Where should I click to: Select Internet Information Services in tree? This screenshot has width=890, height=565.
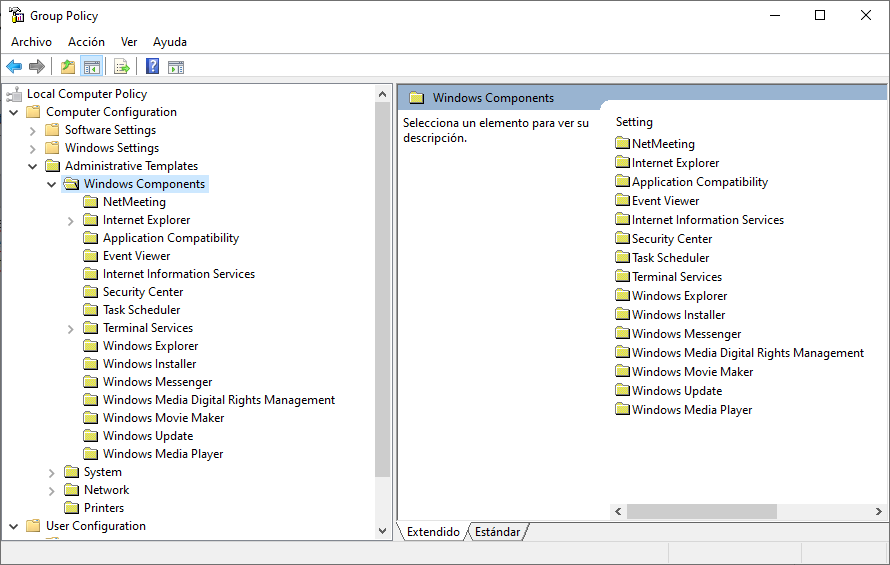coord(179,274)
